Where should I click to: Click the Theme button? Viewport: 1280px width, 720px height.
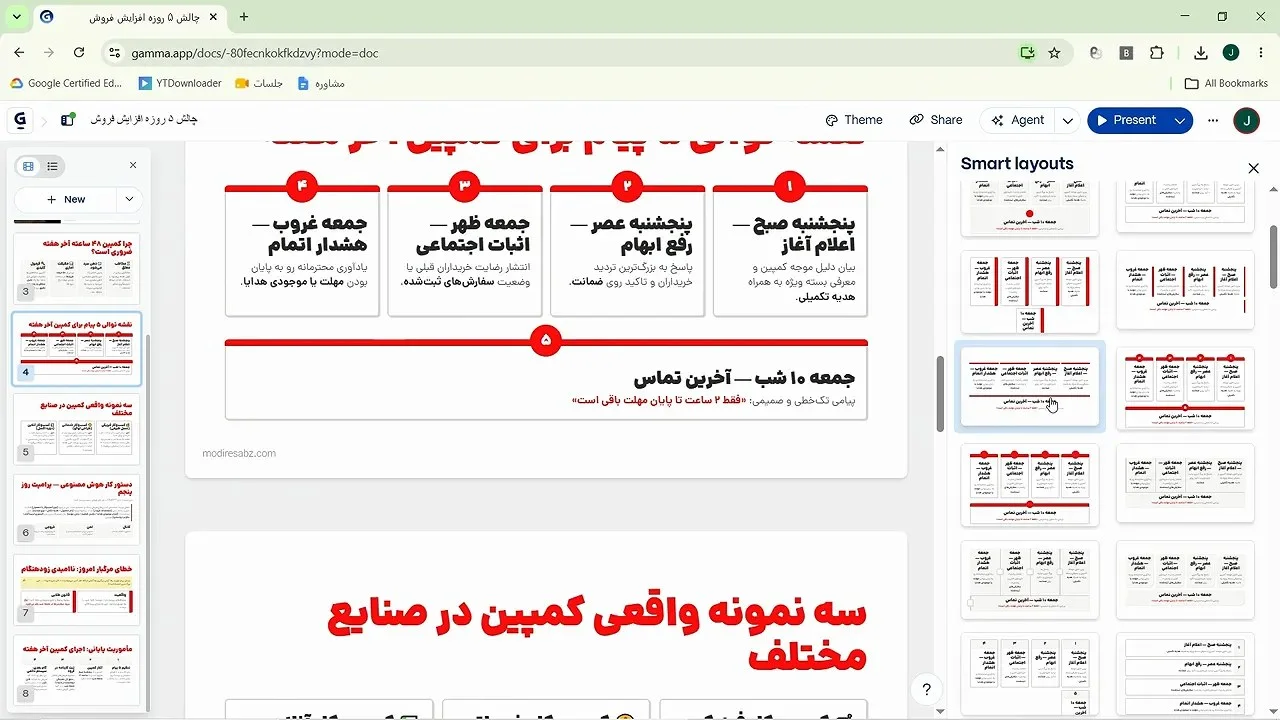854,120
